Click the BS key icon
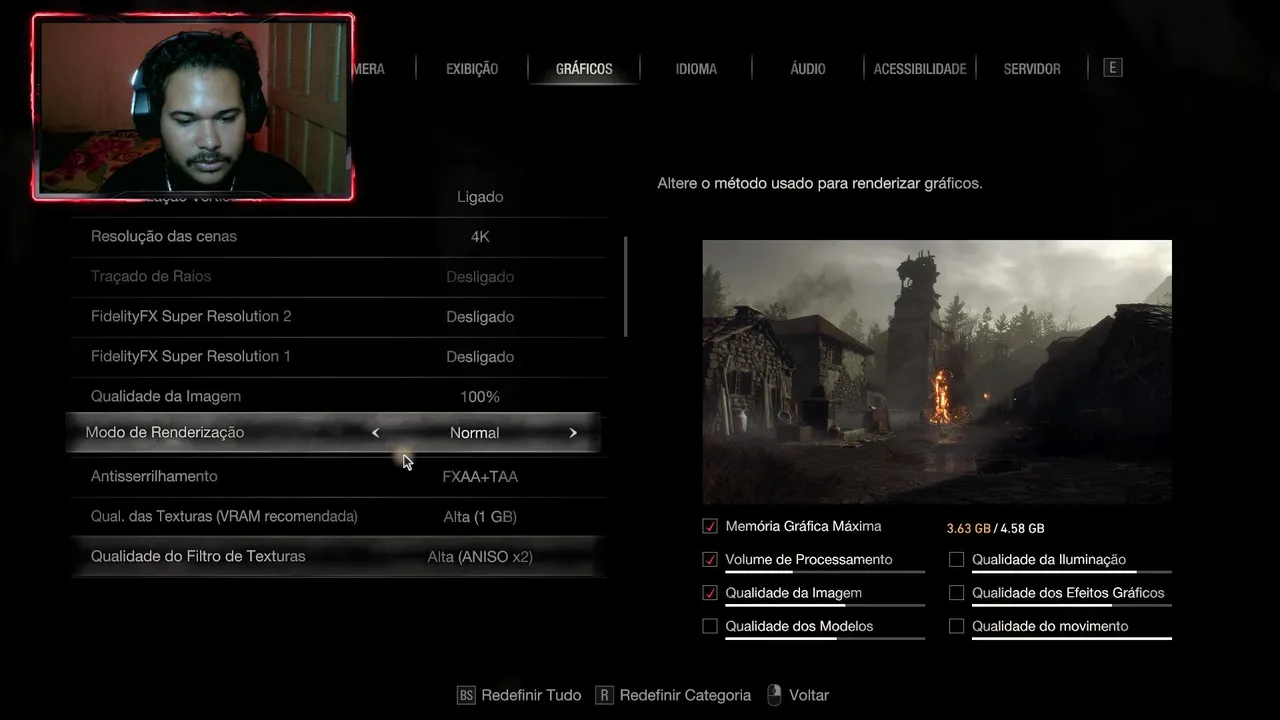The width and height of the screenshot is (1280, 720). pos(465,695)
